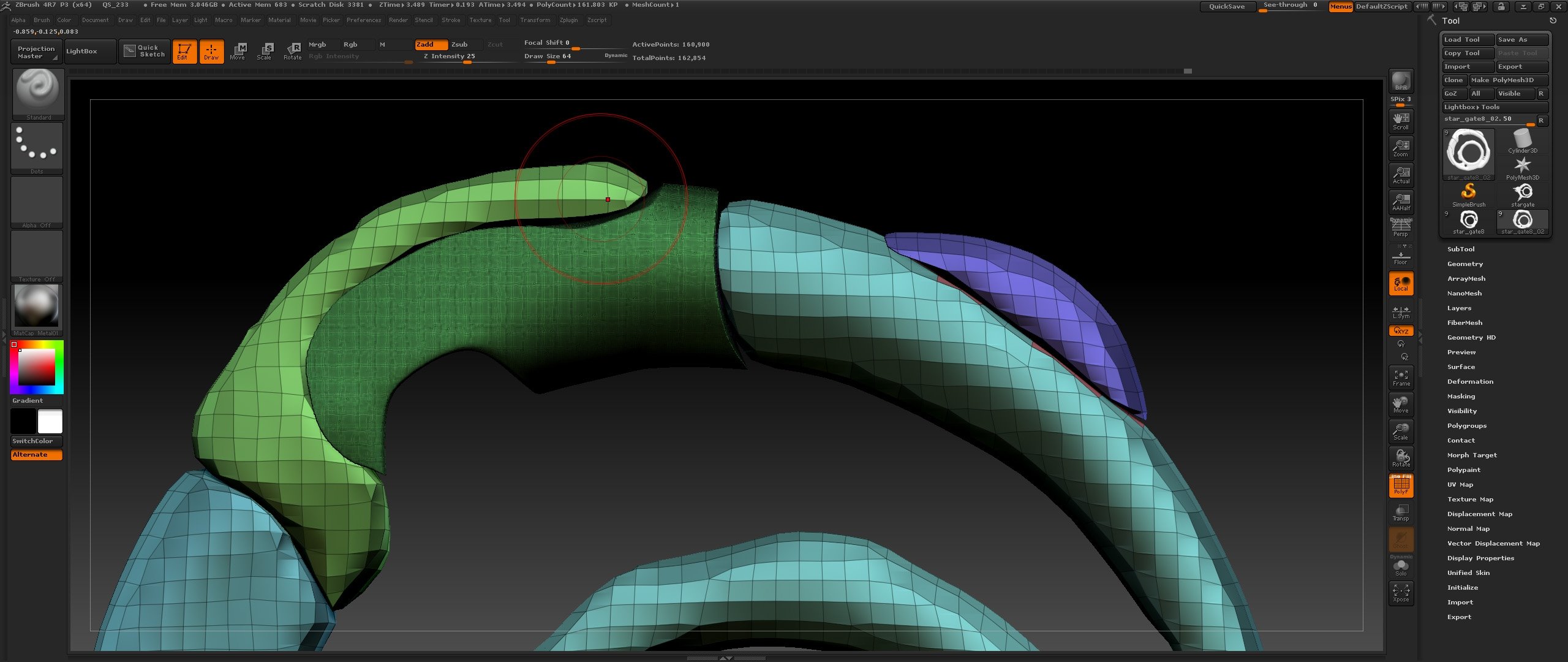
Task: Open the Zplugin menu
Action: [x=568, y=20]
